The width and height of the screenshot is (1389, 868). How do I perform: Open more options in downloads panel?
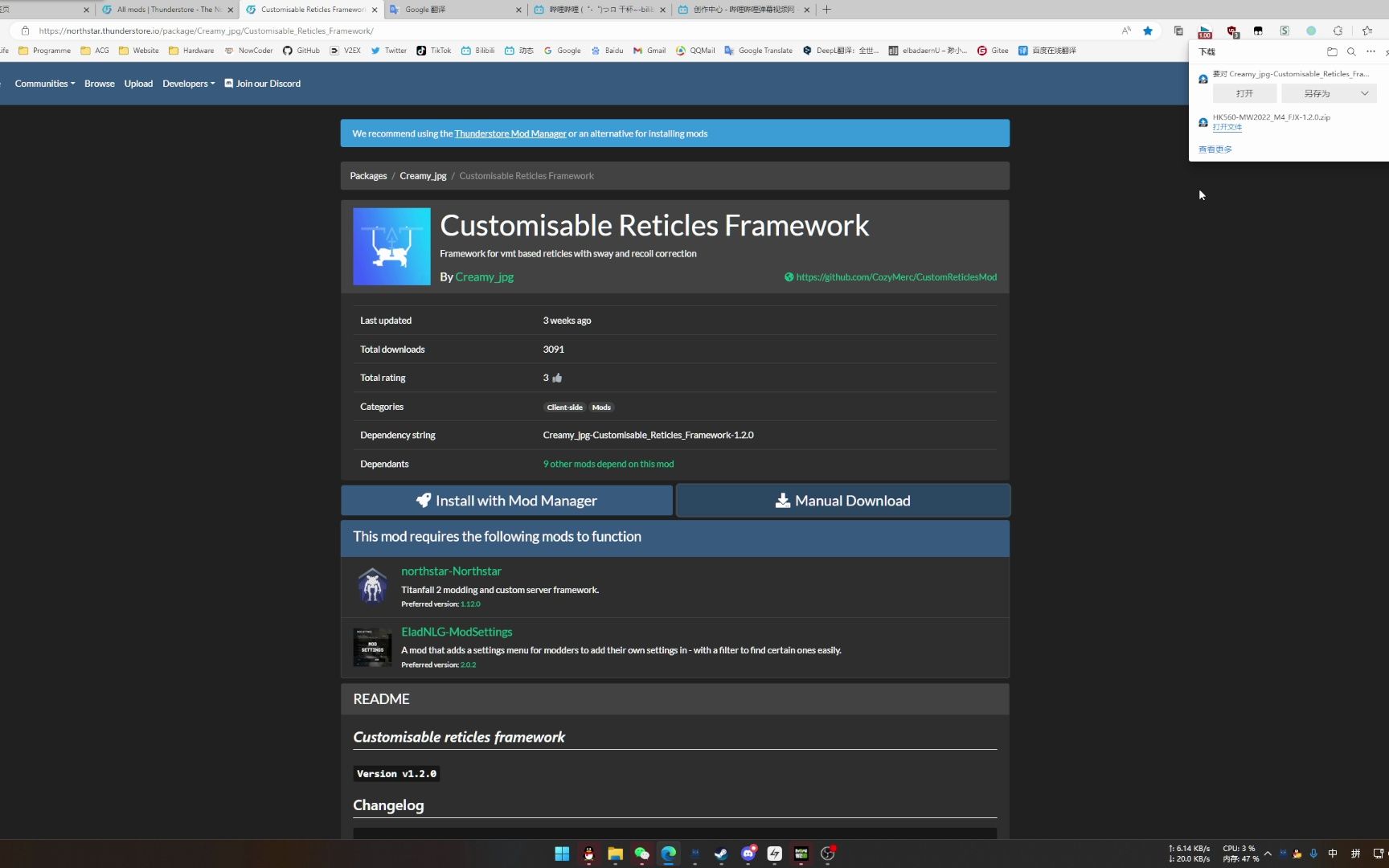click(x=1371, y=51)
